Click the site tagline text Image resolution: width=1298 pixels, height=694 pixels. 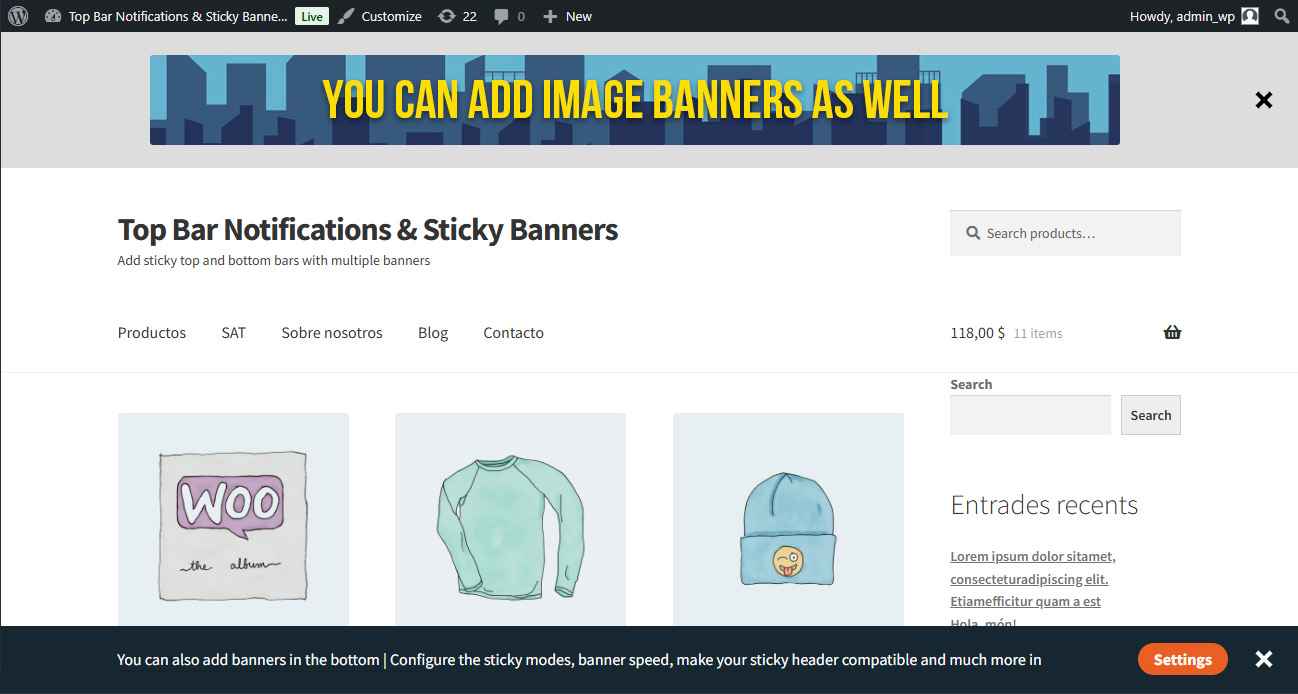274,261
